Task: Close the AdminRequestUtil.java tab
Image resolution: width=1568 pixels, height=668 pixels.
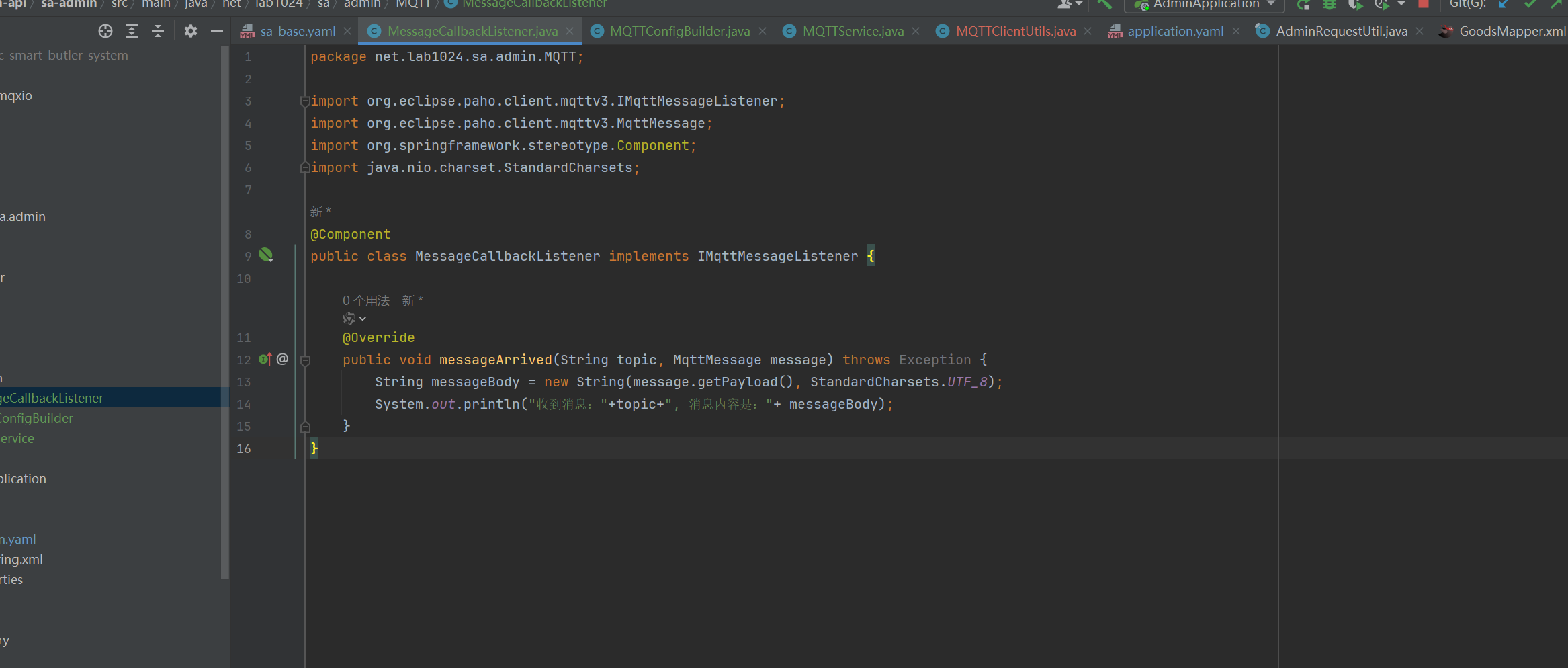Action: (1420, 31)
